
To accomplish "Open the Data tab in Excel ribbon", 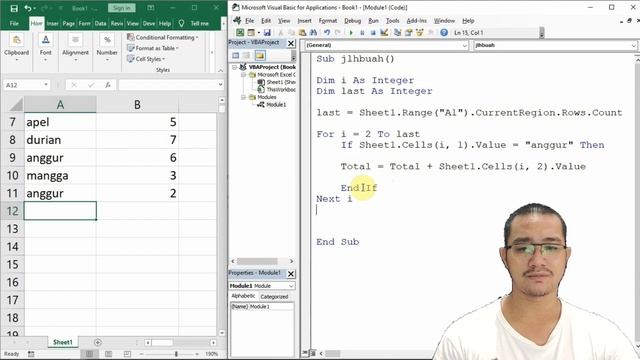I will (100, 24).
